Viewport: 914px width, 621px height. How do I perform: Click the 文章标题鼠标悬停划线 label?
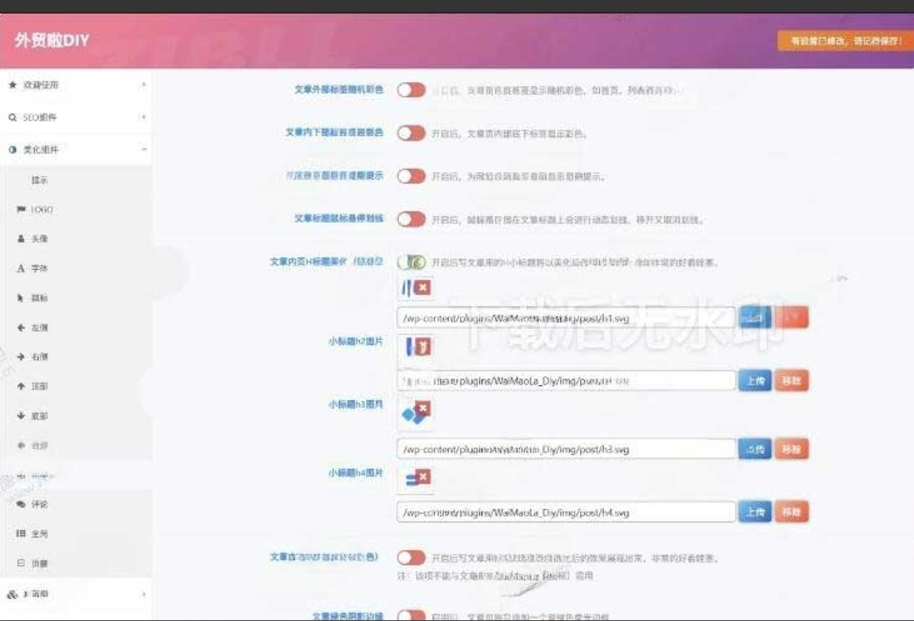coord(339,218)
